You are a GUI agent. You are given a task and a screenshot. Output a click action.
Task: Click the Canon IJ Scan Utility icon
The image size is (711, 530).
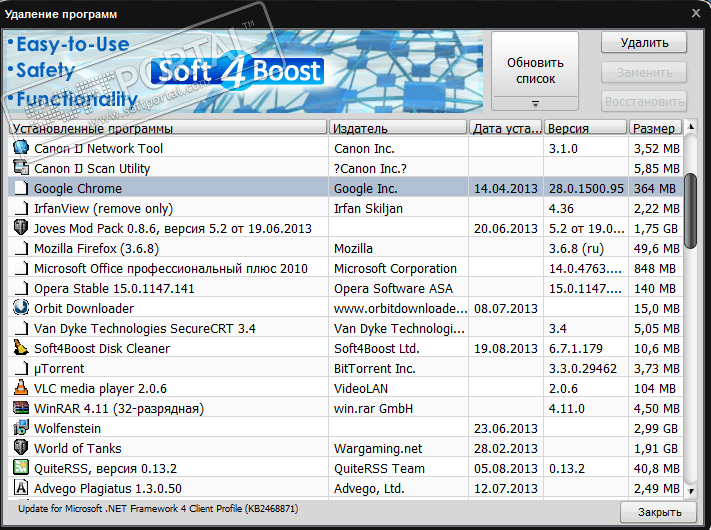point(21,168)
